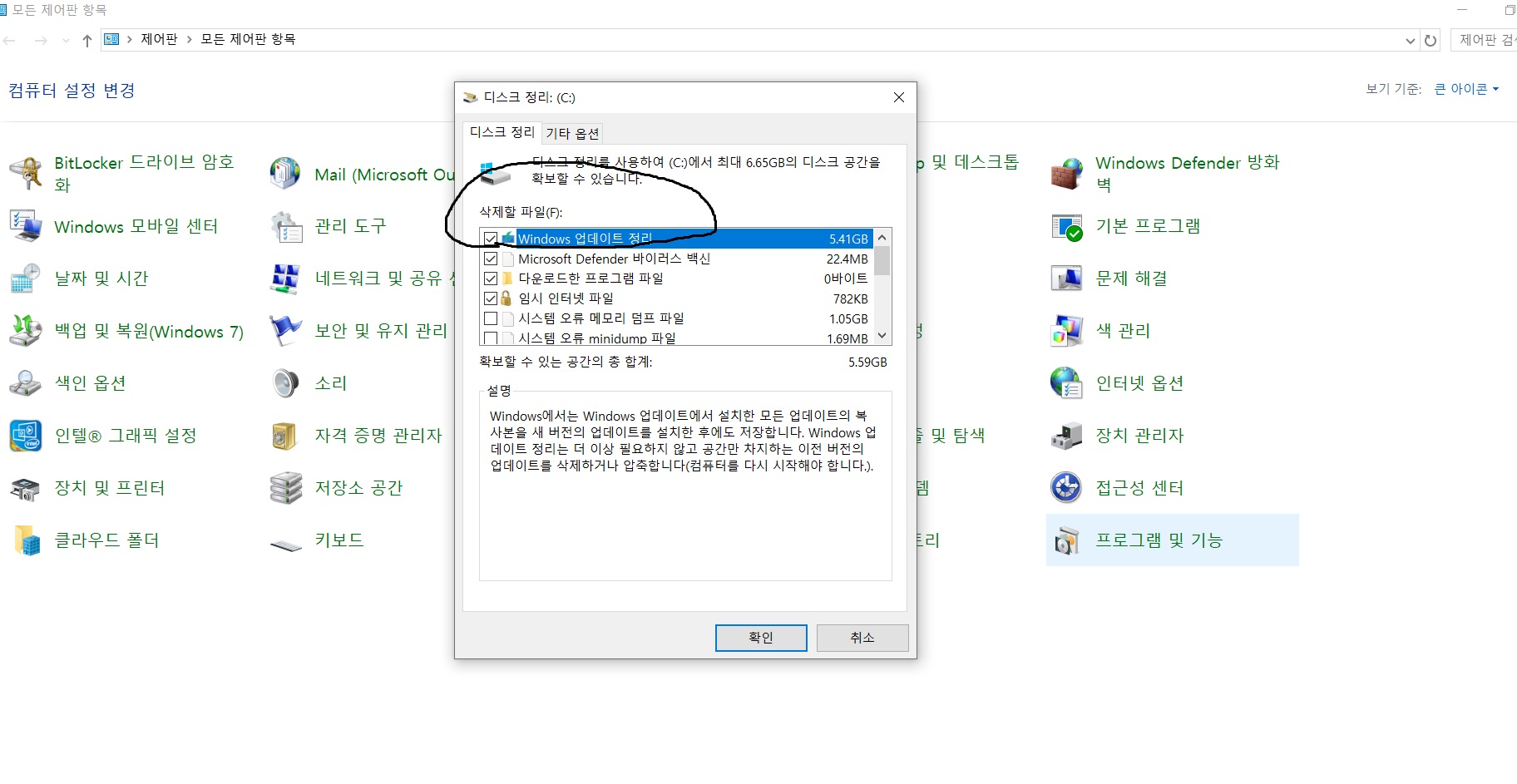Open 저장소 공간 icon

coord(285,488)
